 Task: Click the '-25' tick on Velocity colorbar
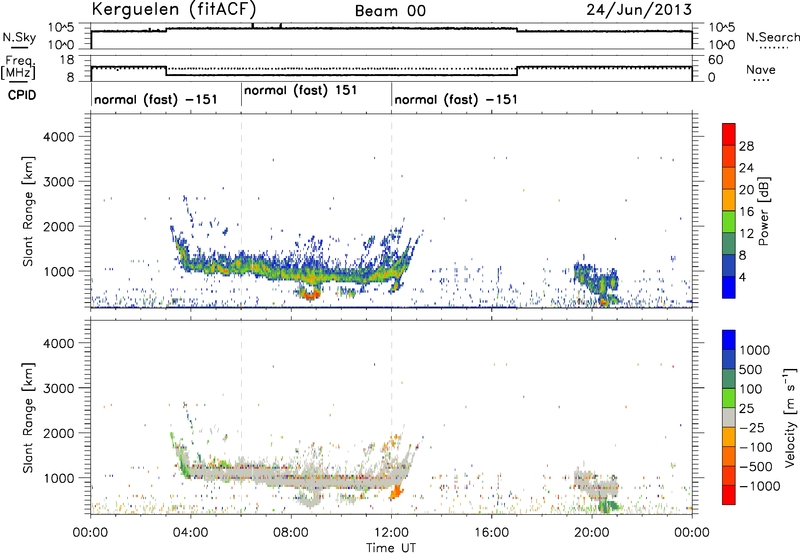pos(752,428)
